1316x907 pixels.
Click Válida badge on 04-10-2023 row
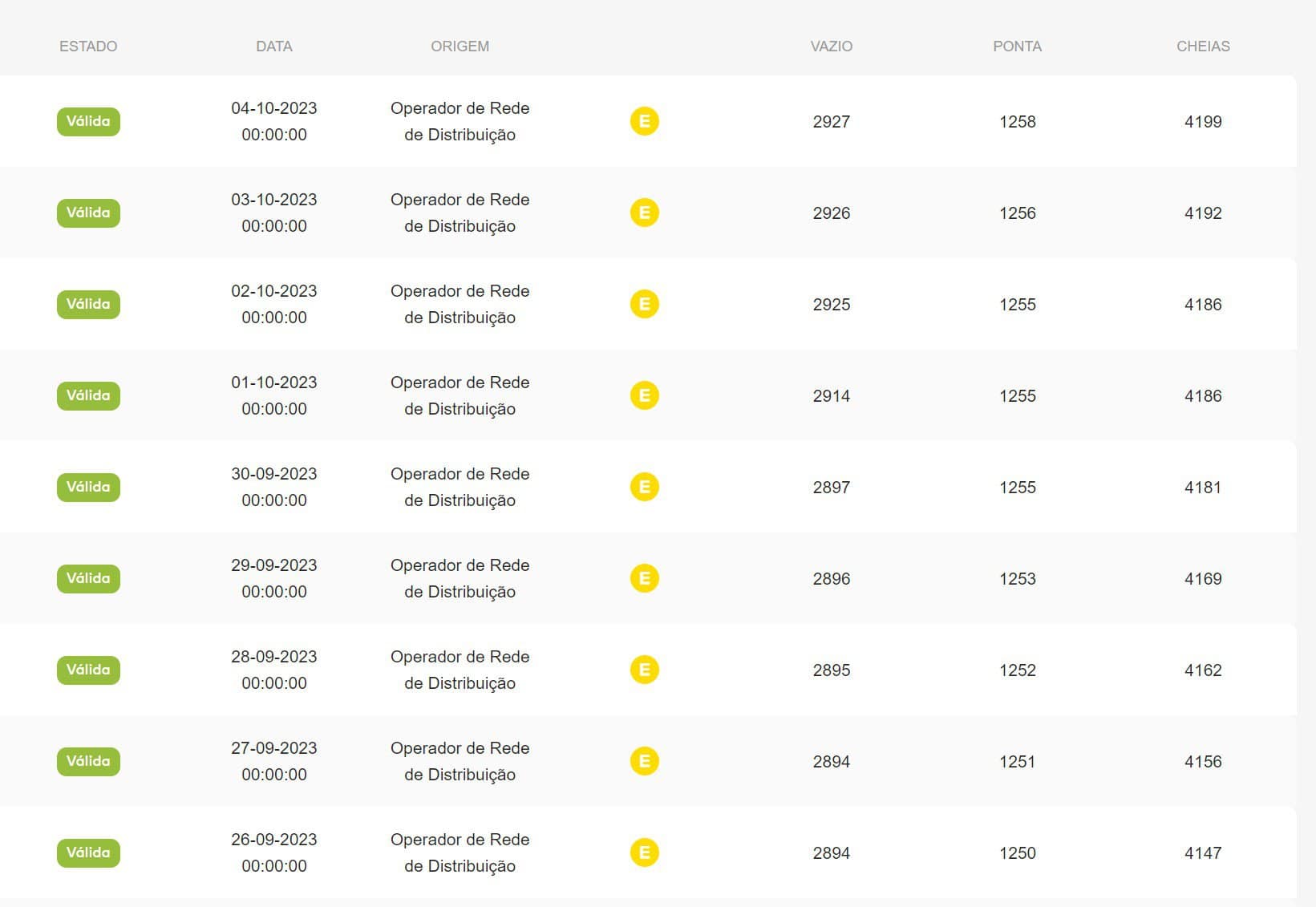[88, 121]
